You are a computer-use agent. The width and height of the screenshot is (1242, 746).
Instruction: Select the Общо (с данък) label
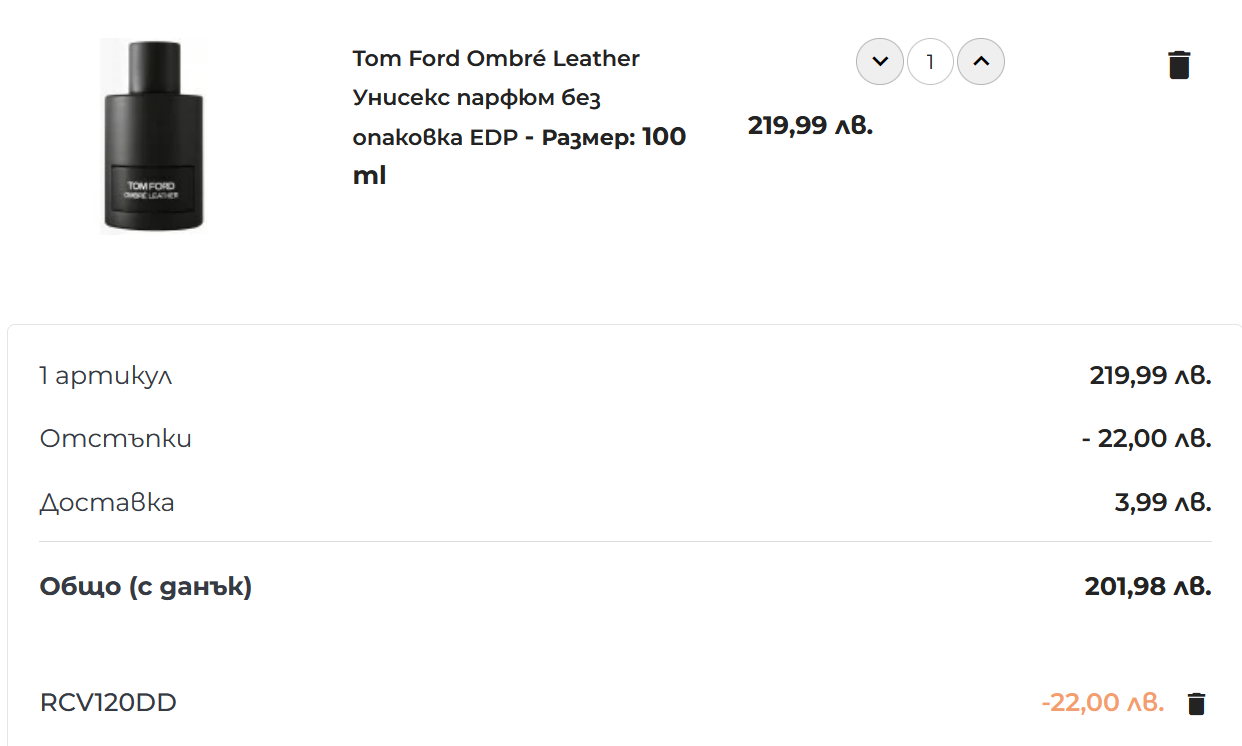146,586
